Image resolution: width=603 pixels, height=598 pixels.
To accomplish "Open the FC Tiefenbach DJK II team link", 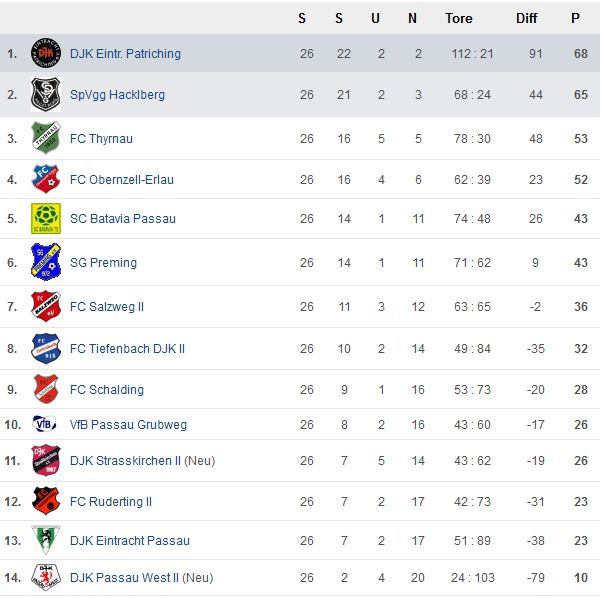I will (x=127, y=348).
